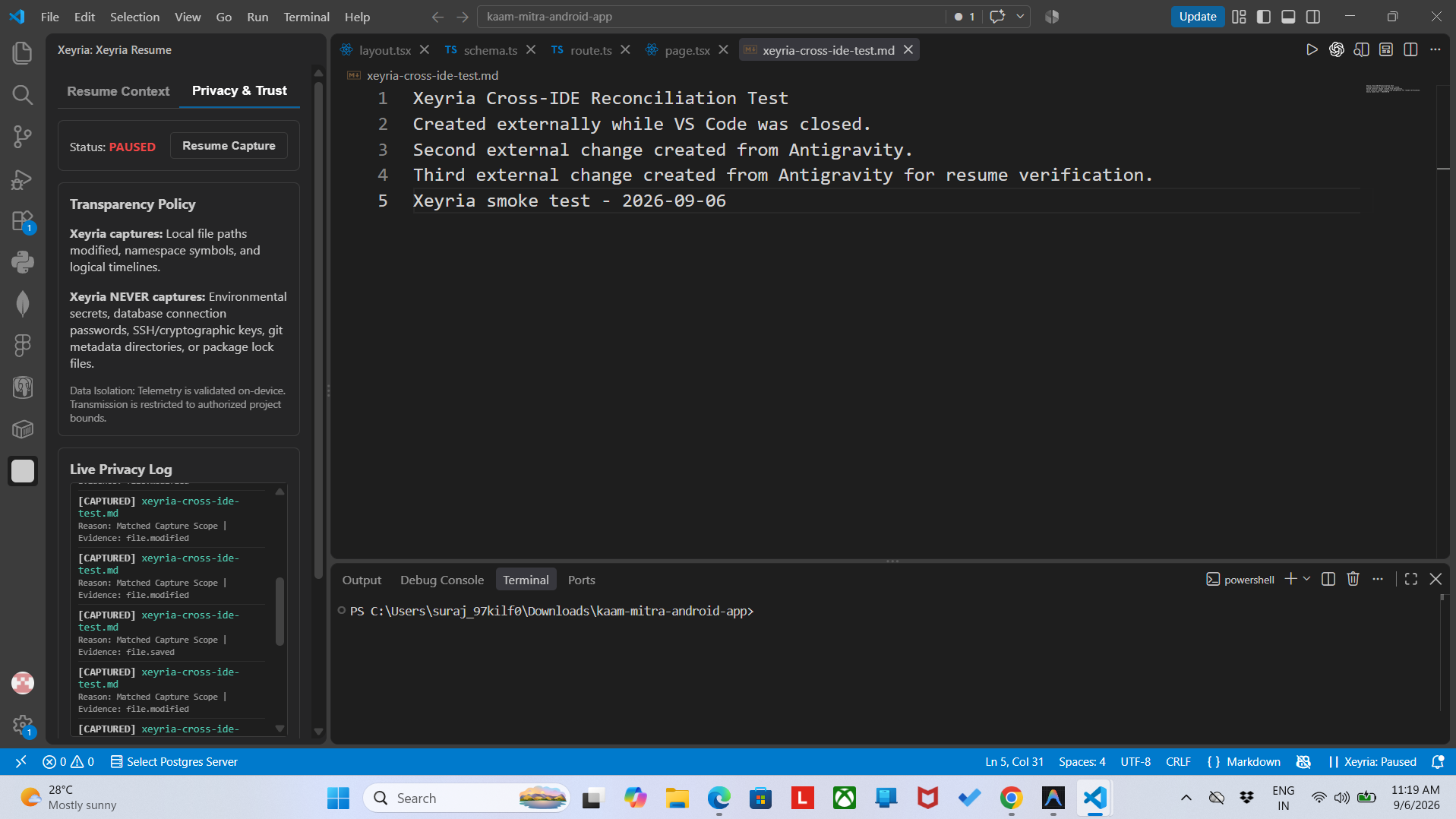Open the MongoDB leaf view
This screenshot has width=1456, height=819.
click(23, 304)
